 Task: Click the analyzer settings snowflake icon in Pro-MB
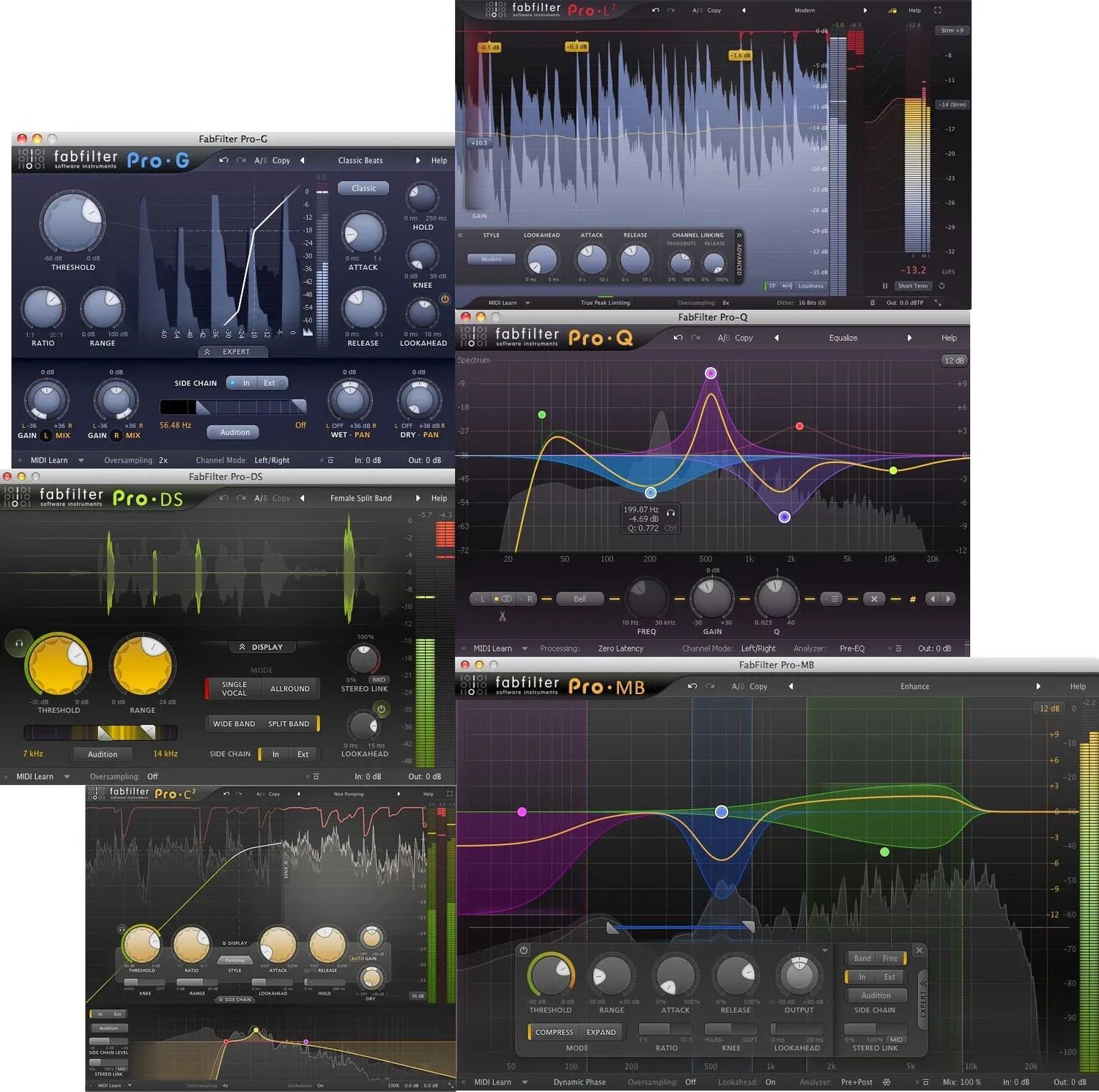tap(886, 1082)
